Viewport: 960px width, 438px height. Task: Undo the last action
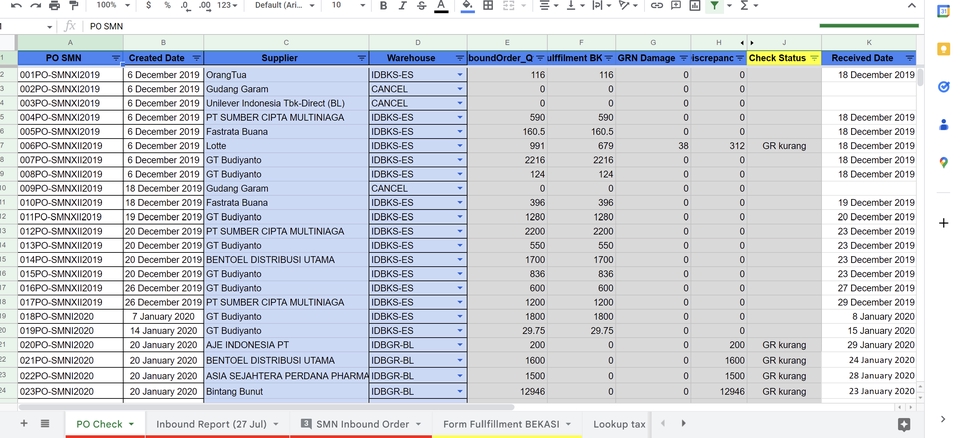(17, 6)
